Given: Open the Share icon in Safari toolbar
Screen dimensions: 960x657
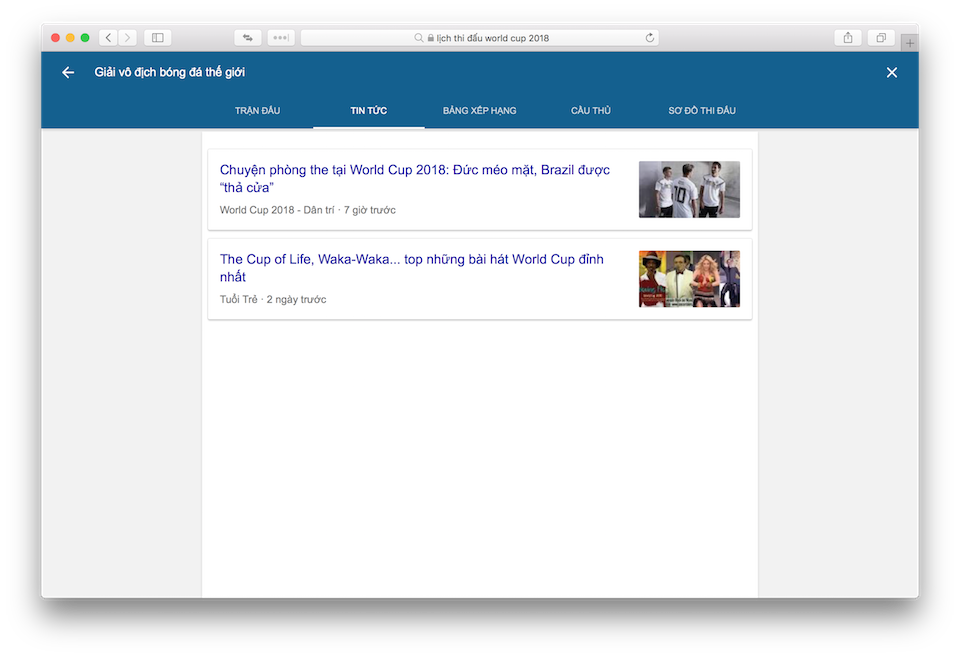Looking at the screenshot, I should tap(848, 38).
